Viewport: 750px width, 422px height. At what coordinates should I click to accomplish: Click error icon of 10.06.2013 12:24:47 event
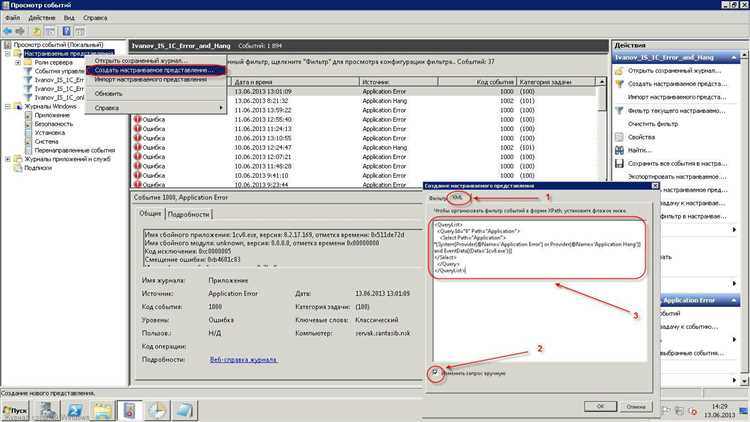point(137,147)
